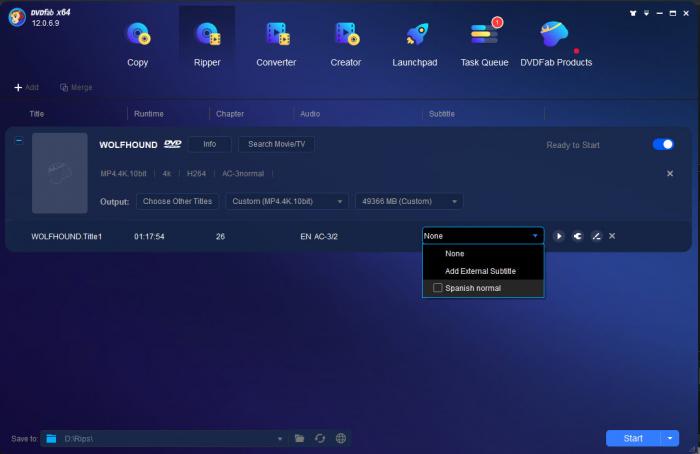Click the H264 codec label

pos(196,174)
